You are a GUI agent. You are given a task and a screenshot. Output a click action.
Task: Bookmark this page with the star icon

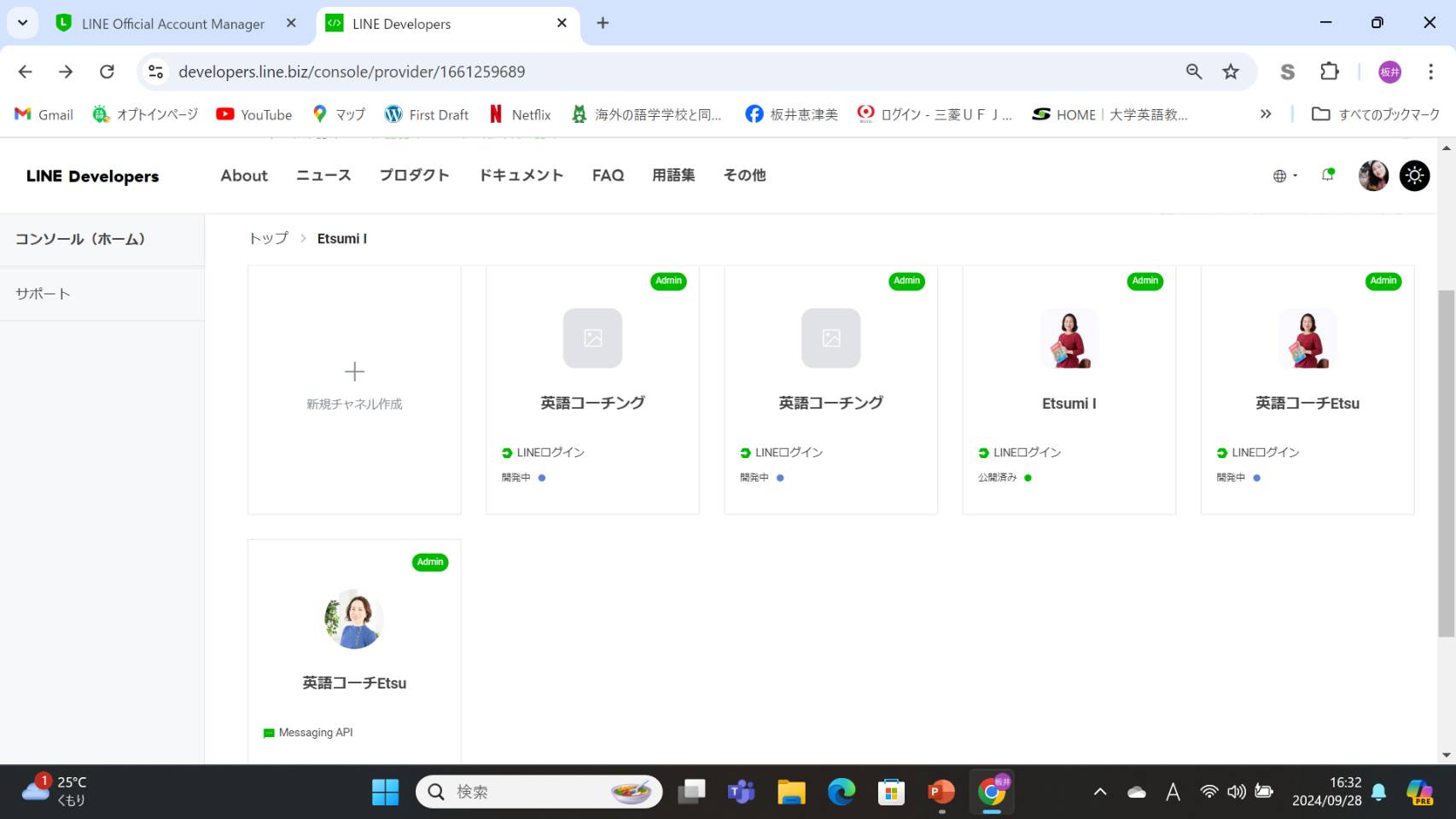coord(1231,72)
